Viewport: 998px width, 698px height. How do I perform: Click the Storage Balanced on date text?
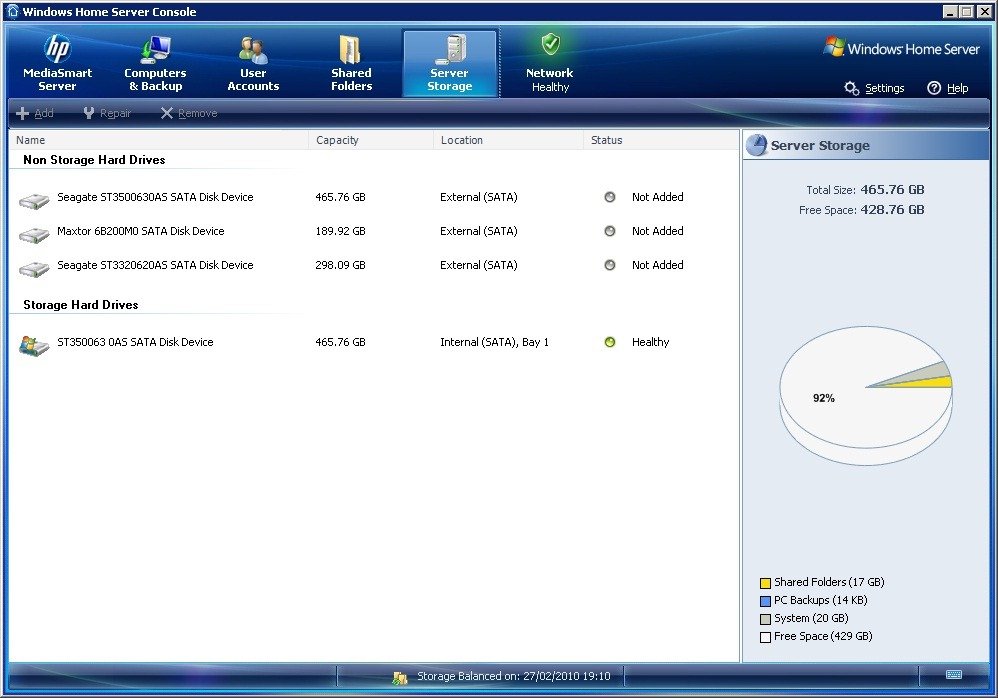coord(514,676)
